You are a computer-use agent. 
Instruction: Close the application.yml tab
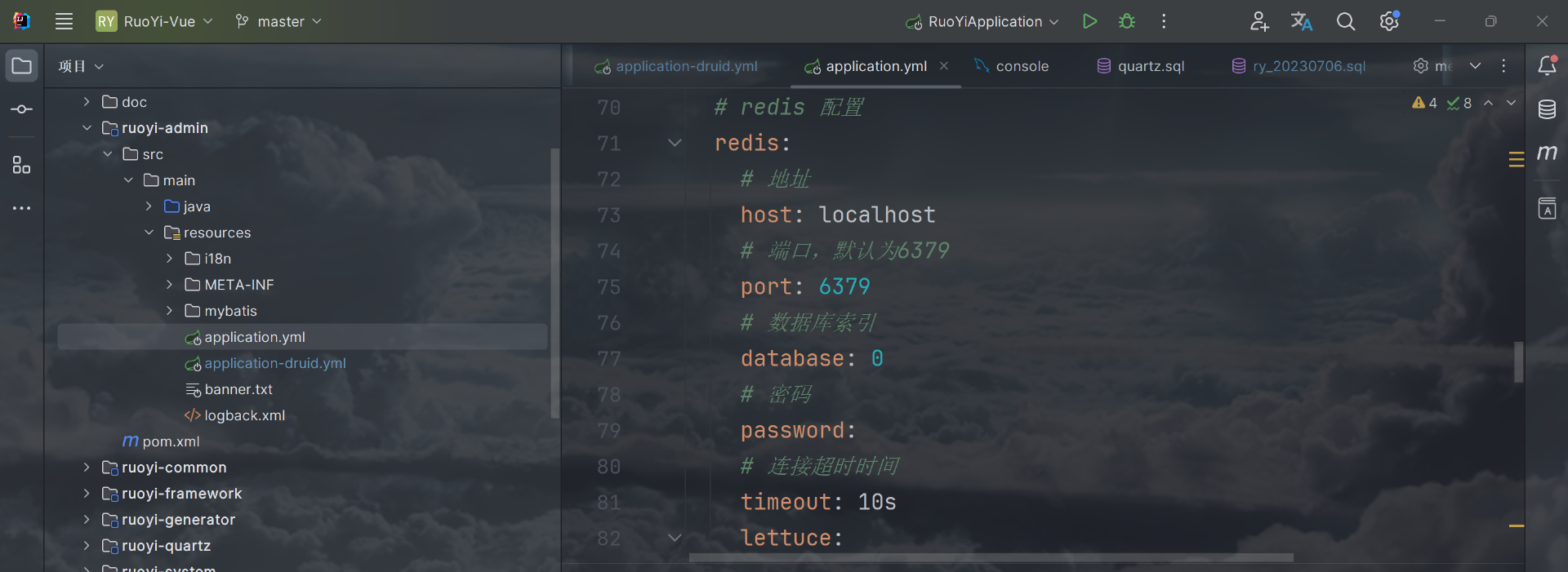click(x=944, y=66)
